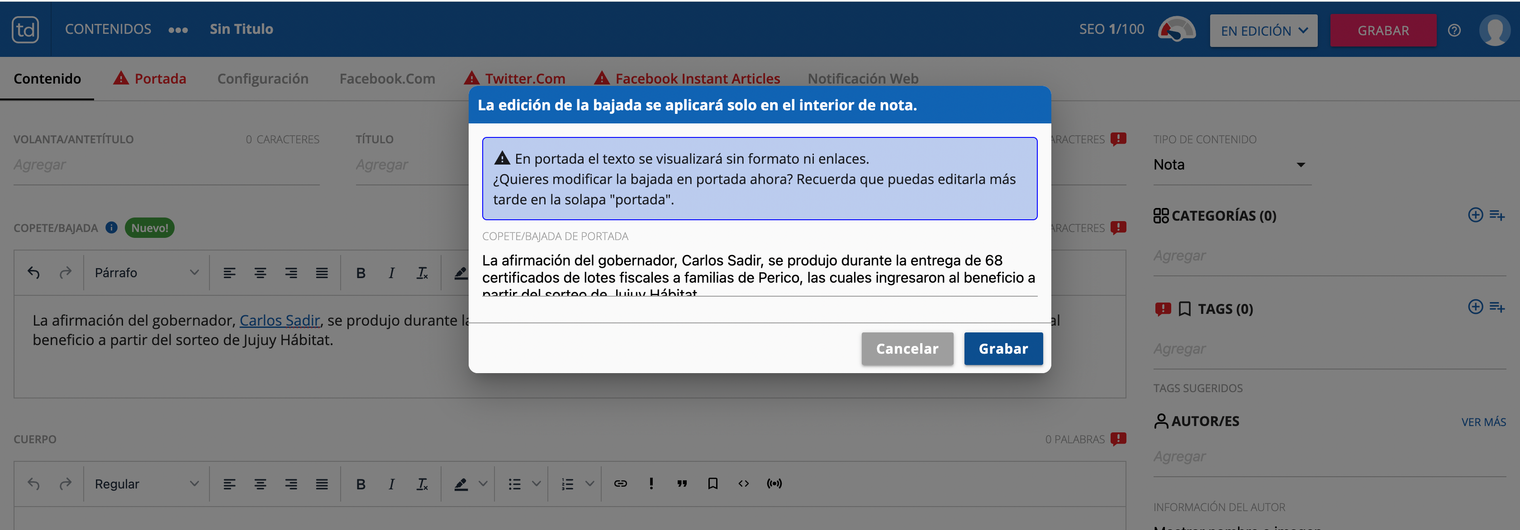This screenshot has height=530, width=1520.
Task: Cancel the bajada edit dialog
Action: coord(907,349)
